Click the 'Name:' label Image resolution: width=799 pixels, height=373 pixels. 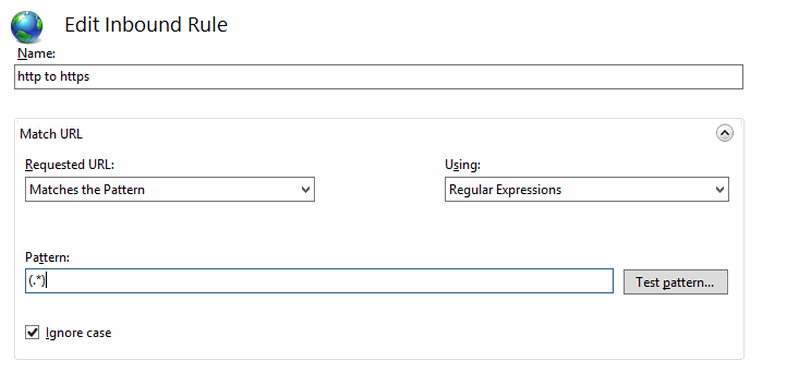(36, 54)
